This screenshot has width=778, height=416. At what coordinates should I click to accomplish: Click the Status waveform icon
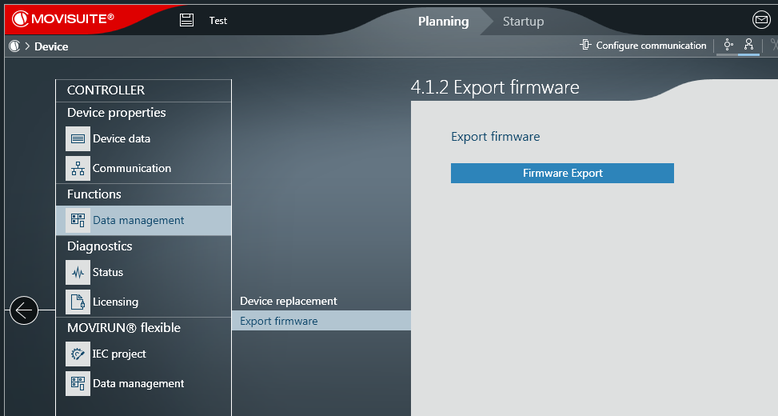[78, 272]
